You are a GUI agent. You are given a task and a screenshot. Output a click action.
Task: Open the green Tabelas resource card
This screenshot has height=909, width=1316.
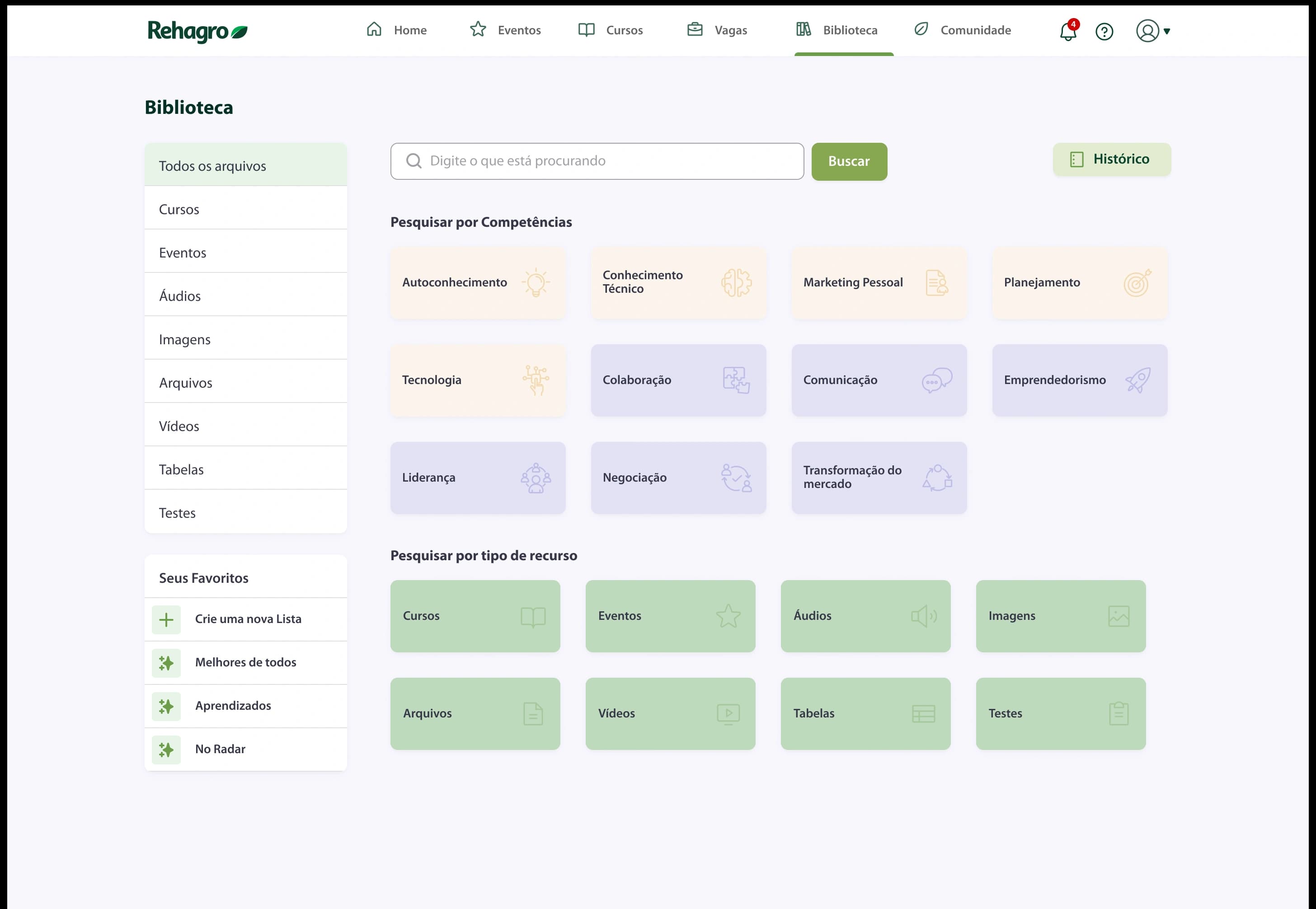pyautogui.click(x=865, y=714)
